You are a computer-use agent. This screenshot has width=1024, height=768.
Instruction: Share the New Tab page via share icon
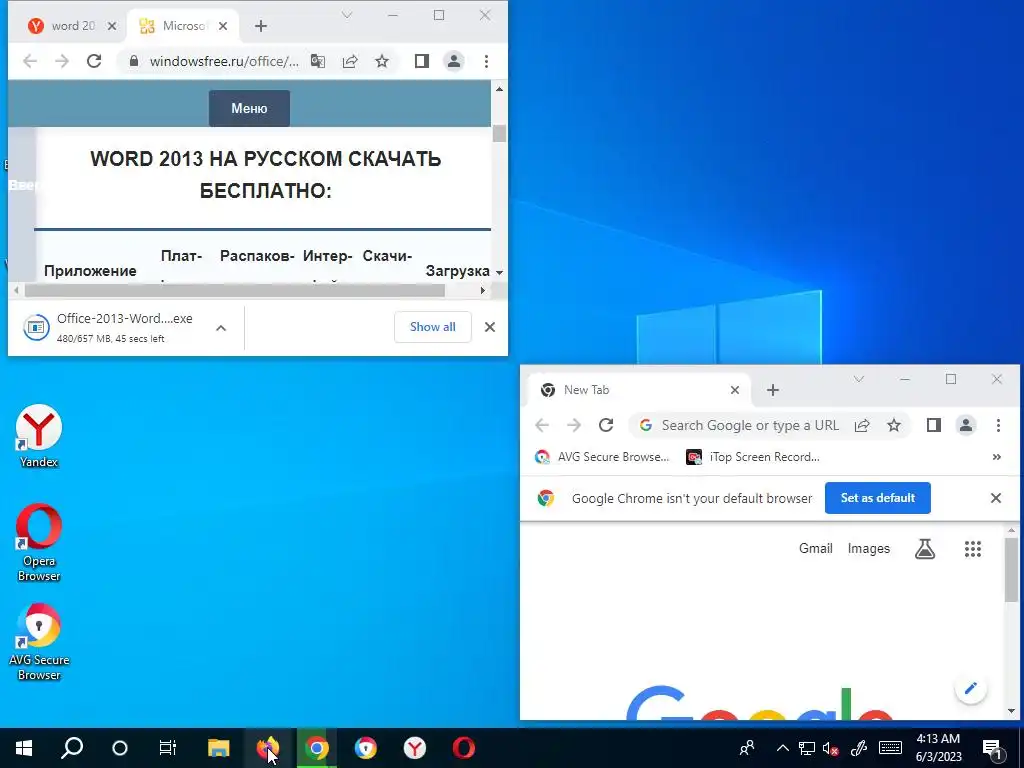coord(862,425)
